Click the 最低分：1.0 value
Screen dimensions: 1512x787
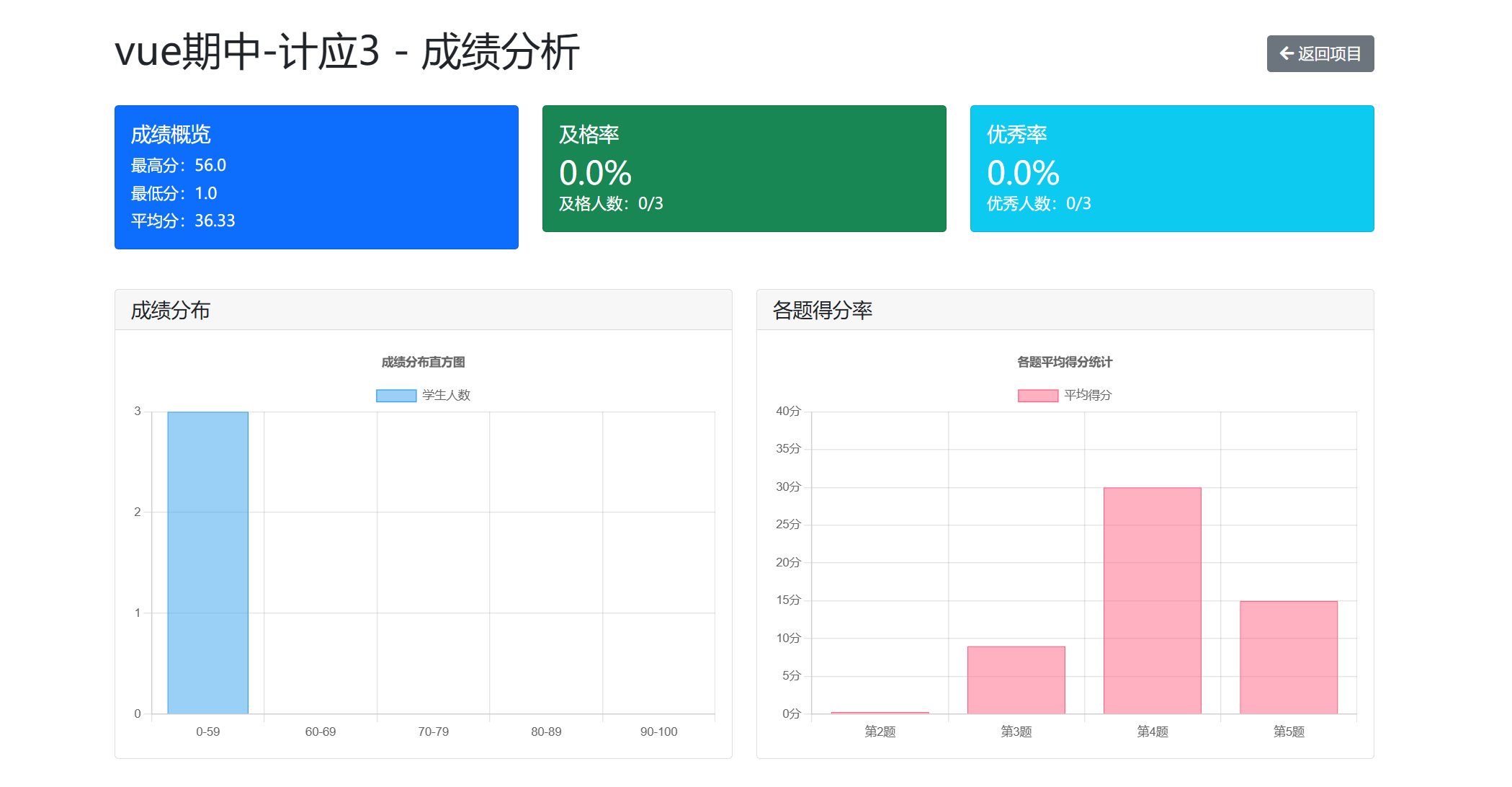click(x=174, y=193)
